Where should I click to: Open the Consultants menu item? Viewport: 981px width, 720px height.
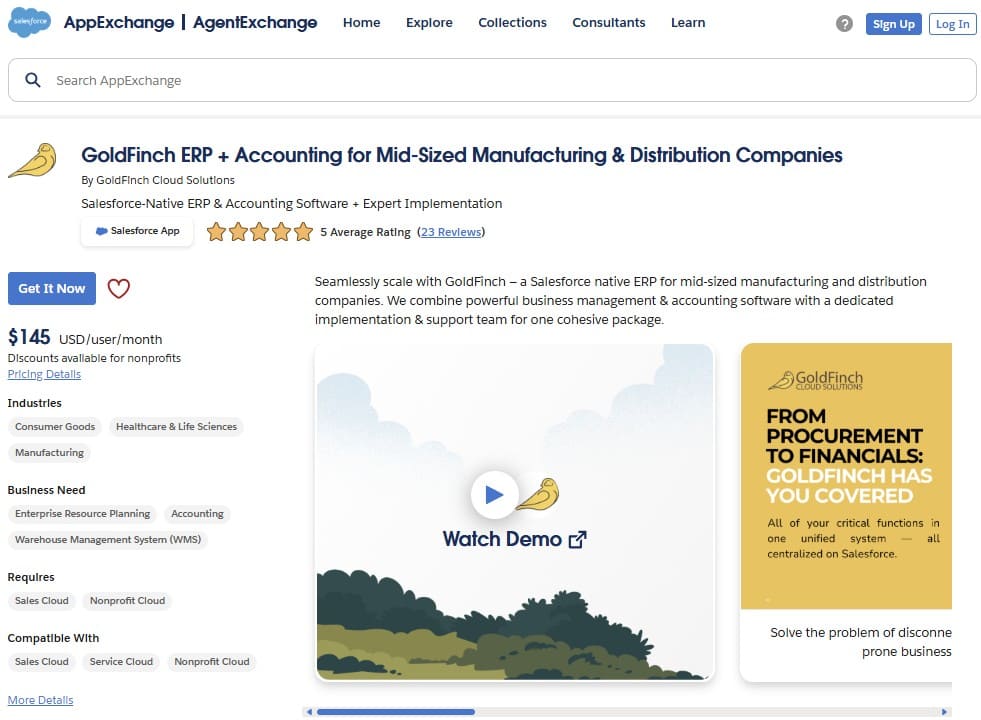609,23
